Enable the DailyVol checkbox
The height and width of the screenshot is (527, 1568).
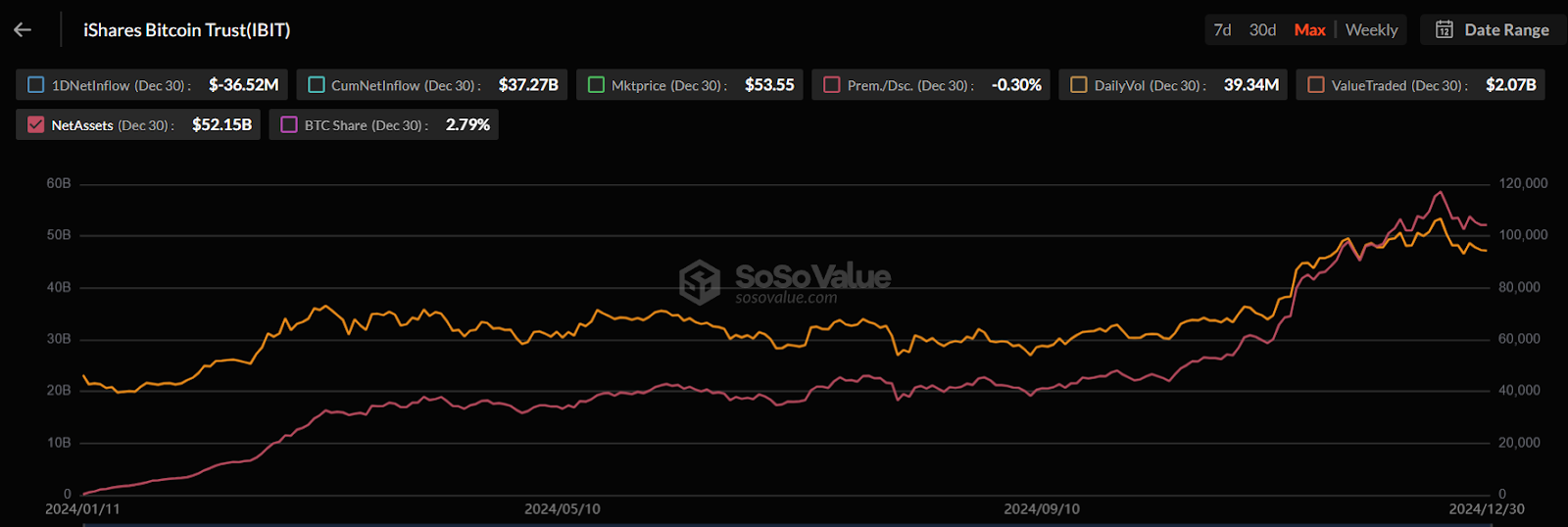1079,85
